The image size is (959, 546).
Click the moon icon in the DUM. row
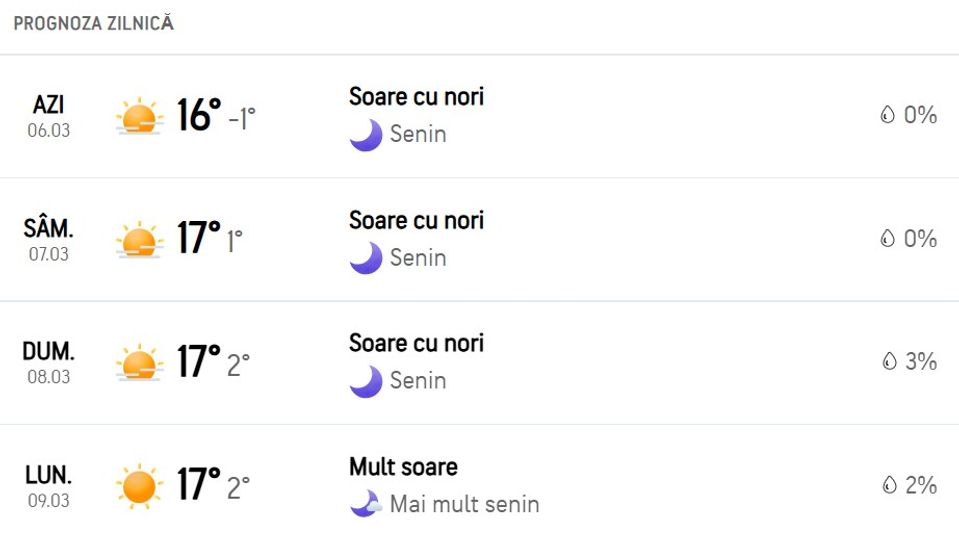tap(366, 382)
